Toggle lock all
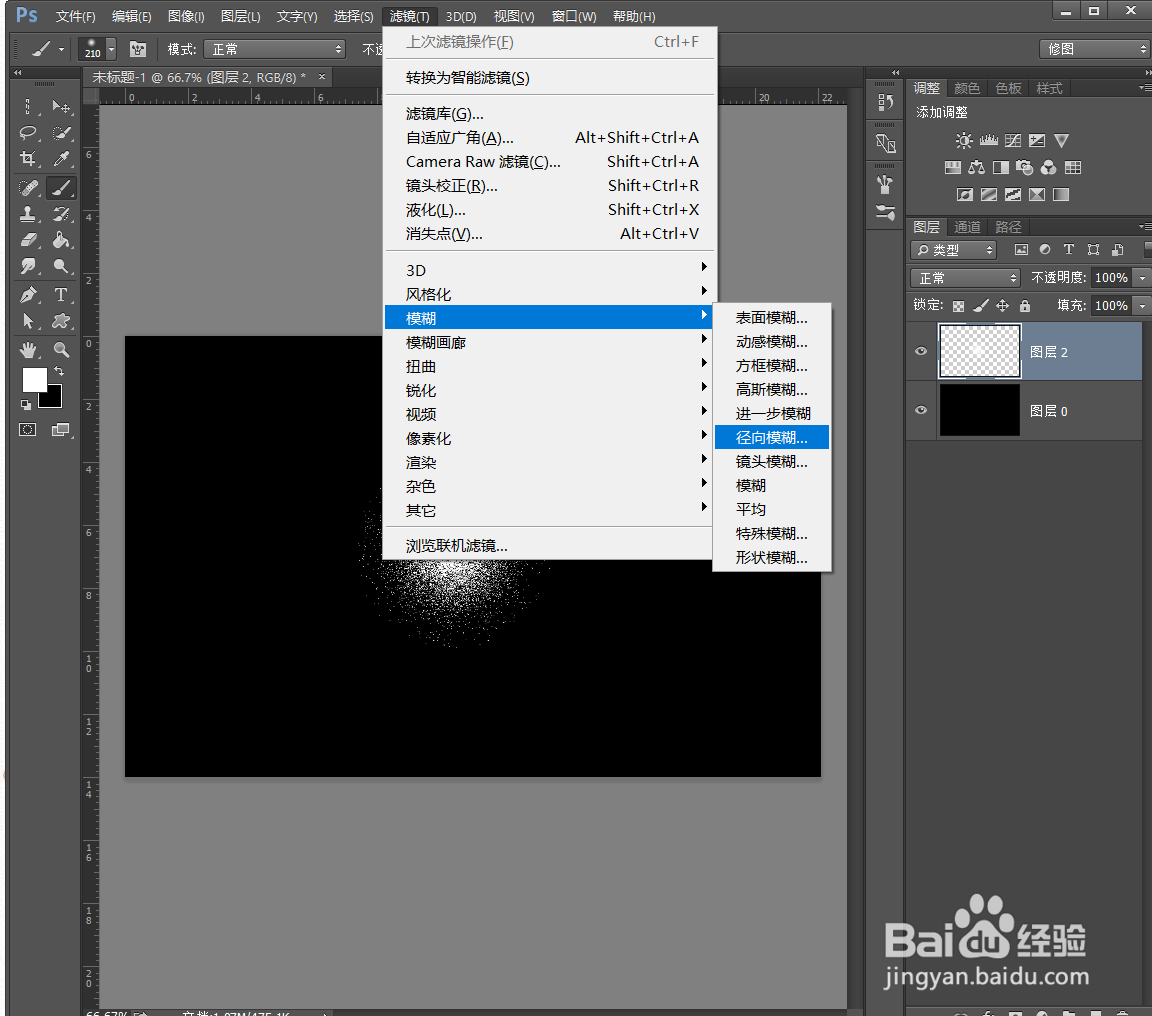Image resolution: width=1152 pixels, height=1016 pixels. point(1025,306)
